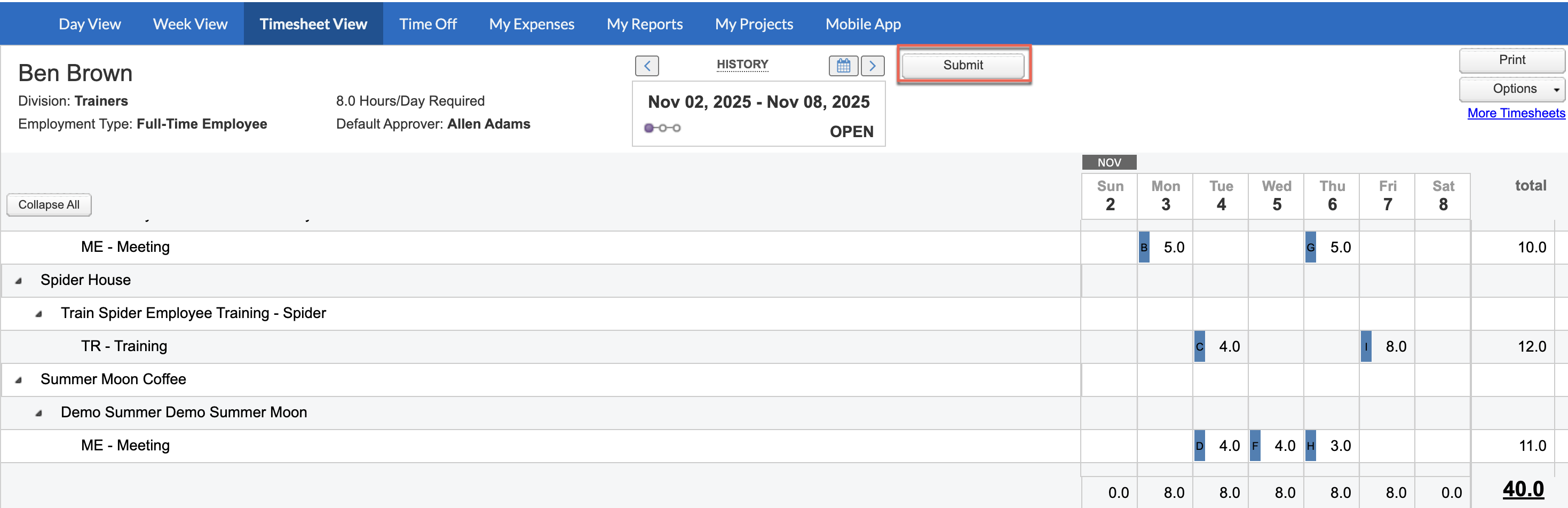Click the Sun 2 column header
1568x508 pixels.
tap(1110, 195)
